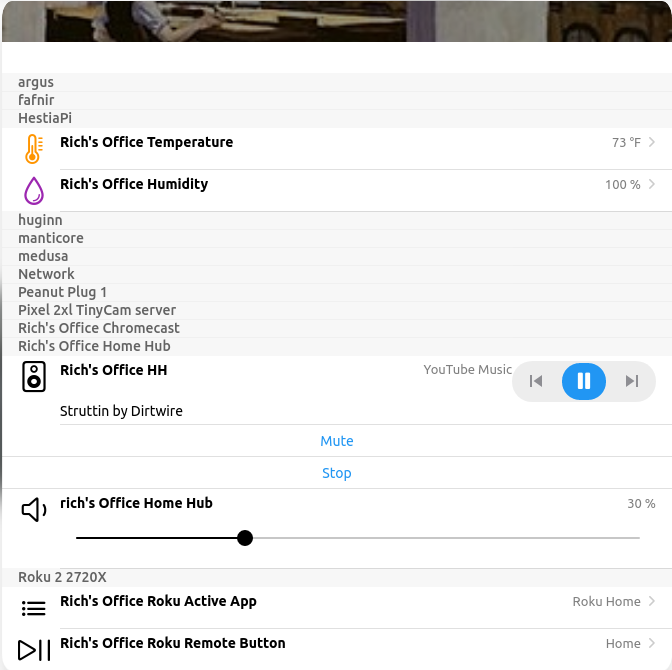672x670 pixels.
Task: Click the play-pause icon for Roku Remote Button
Action: tap(34, 650)
